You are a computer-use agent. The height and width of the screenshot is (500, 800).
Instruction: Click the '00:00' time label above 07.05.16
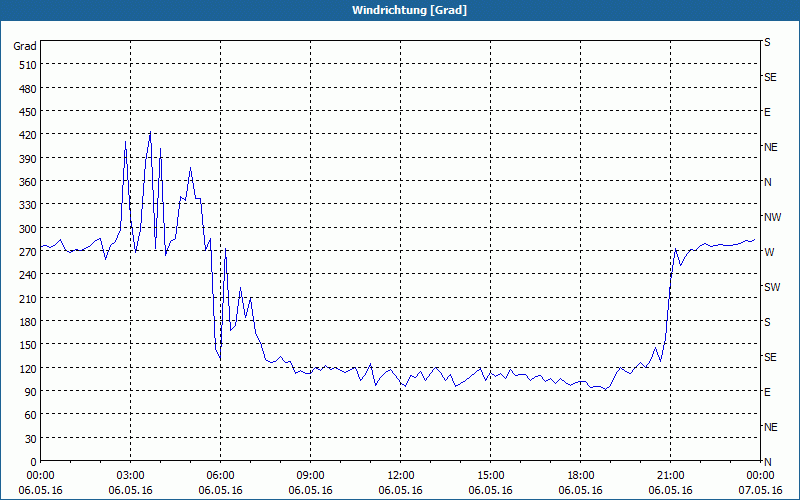click(x=760, y=476)
